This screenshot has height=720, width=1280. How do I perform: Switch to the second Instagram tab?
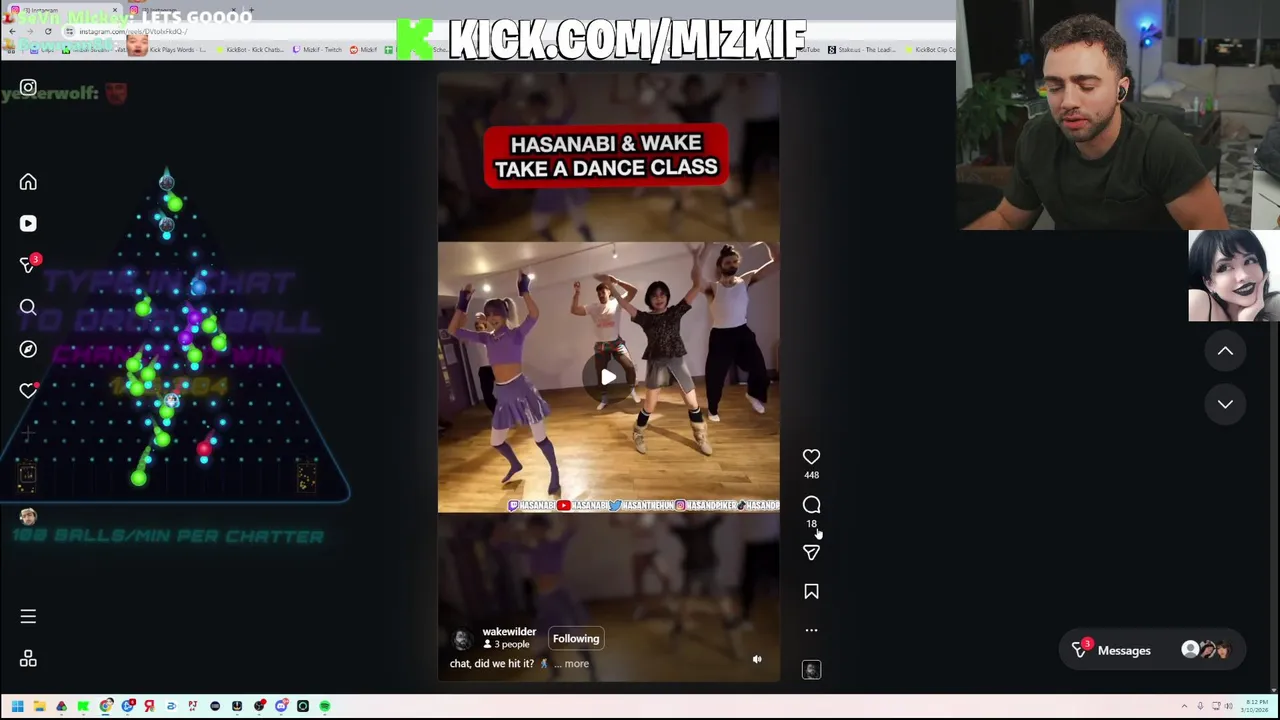185,10
